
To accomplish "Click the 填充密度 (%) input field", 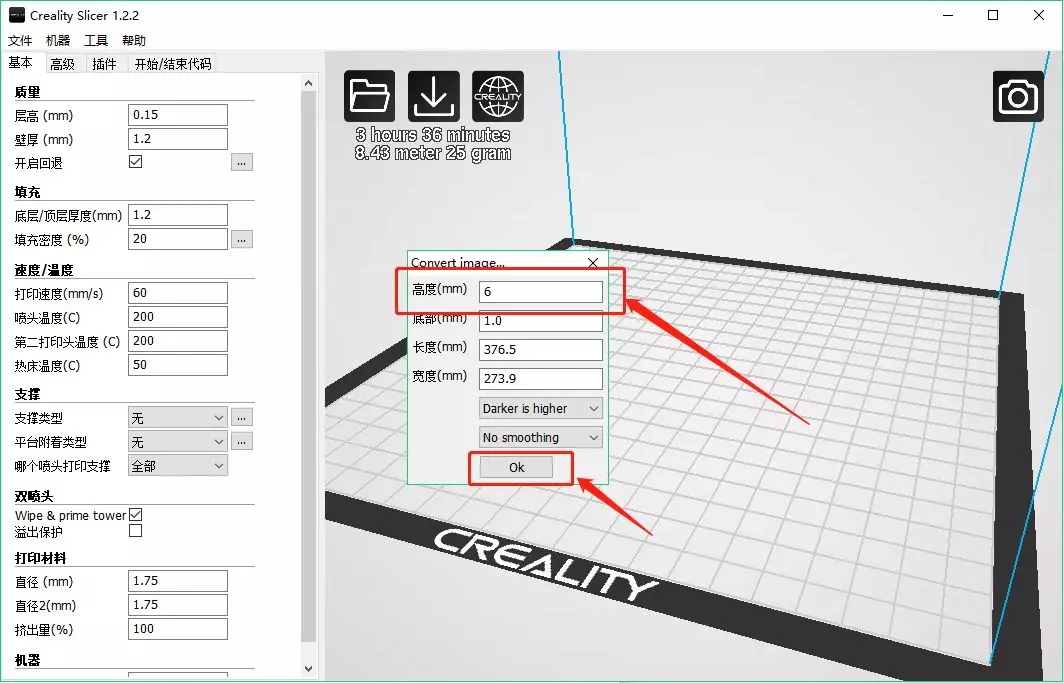I will (x=178, y=239).
